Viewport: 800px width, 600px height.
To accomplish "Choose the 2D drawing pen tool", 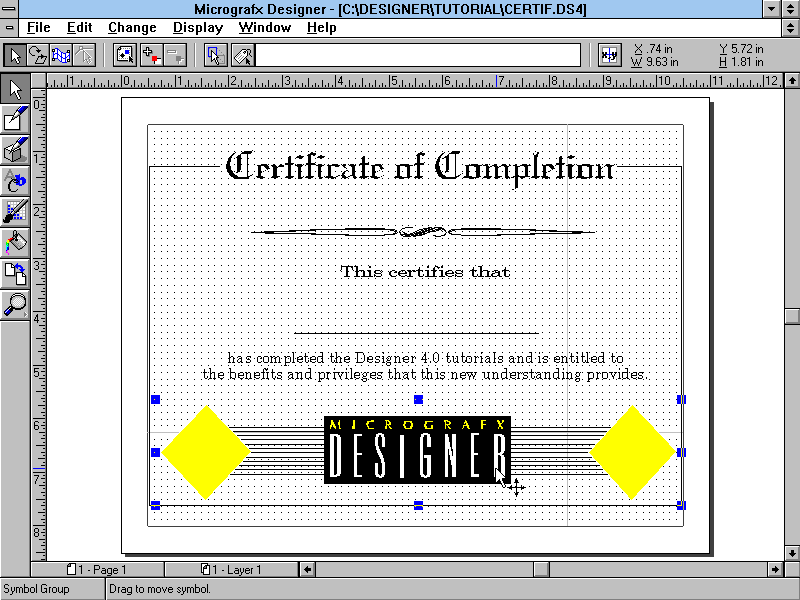I will [x=15, y=119].
